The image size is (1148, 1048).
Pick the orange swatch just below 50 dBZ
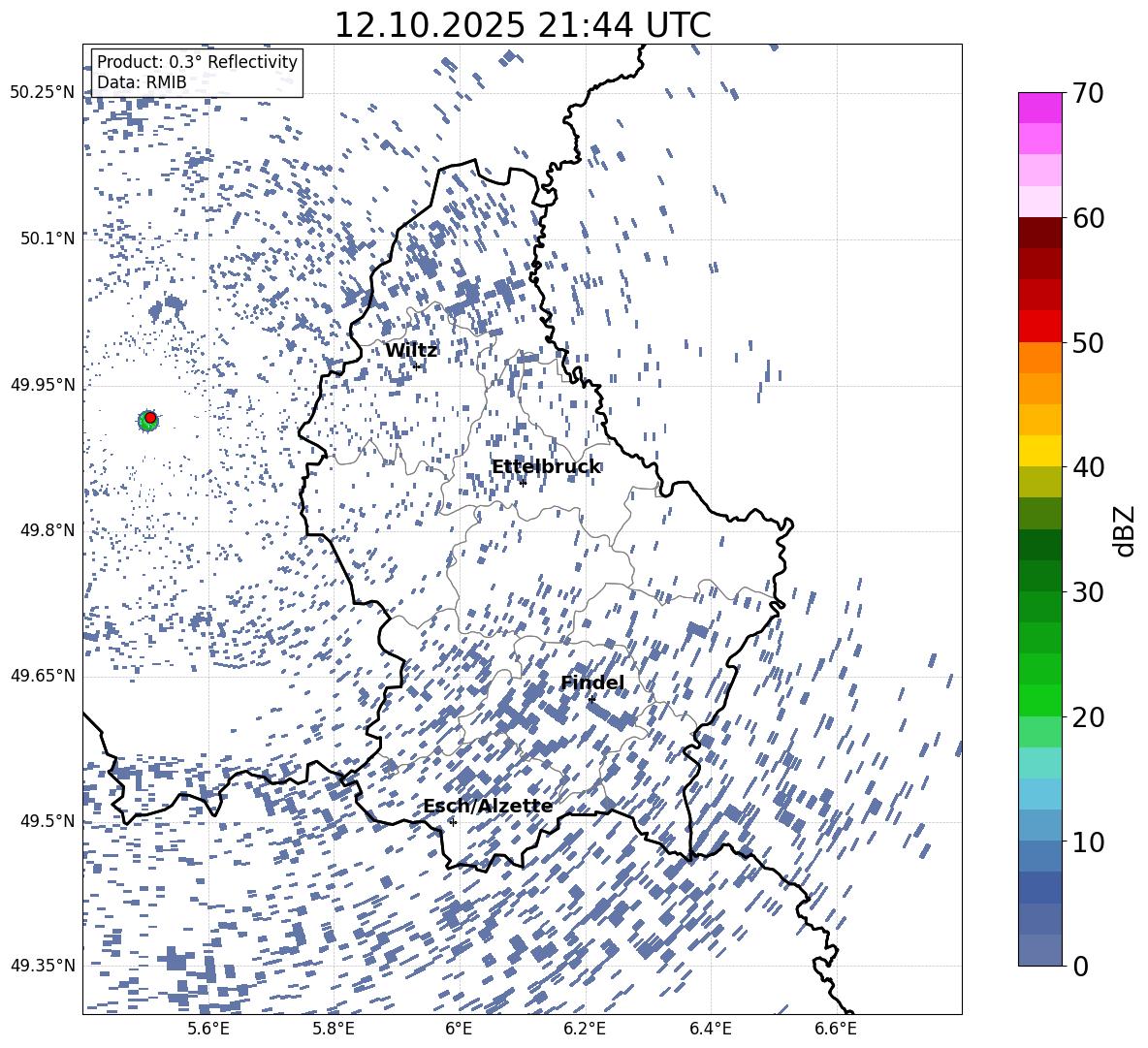pos(1040,358)
